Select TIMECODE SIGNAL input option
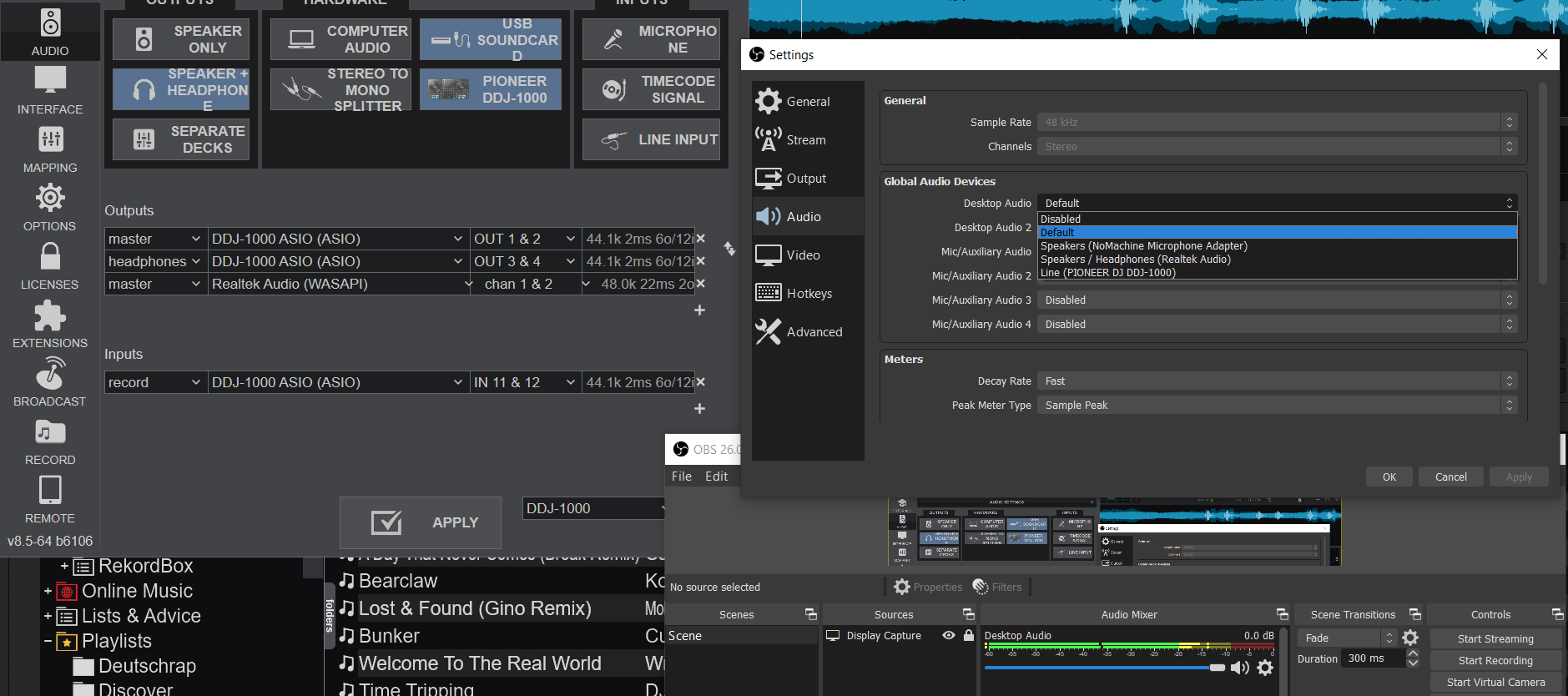The width and height of the screenshot is (1568, 696). 651,89
